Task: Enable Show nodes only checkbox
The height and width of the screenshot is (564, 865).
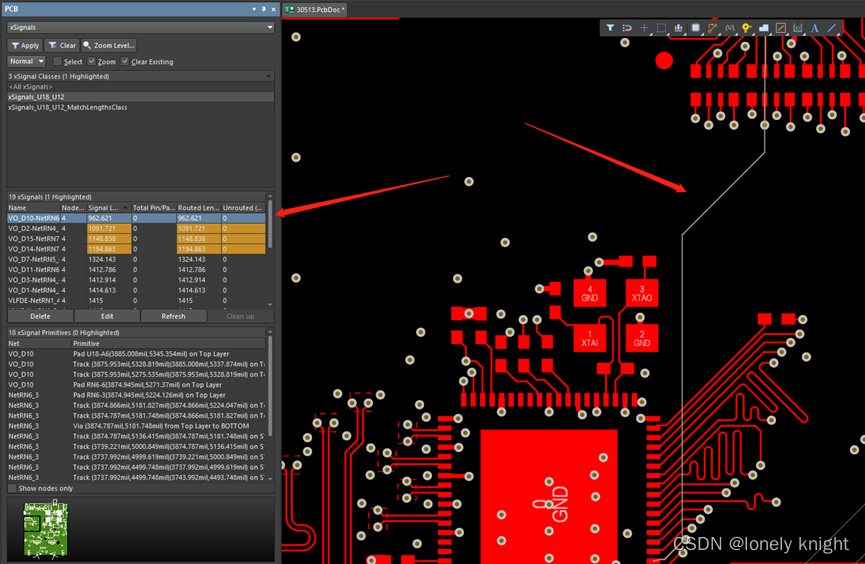Action: click(x=12, y=488)
